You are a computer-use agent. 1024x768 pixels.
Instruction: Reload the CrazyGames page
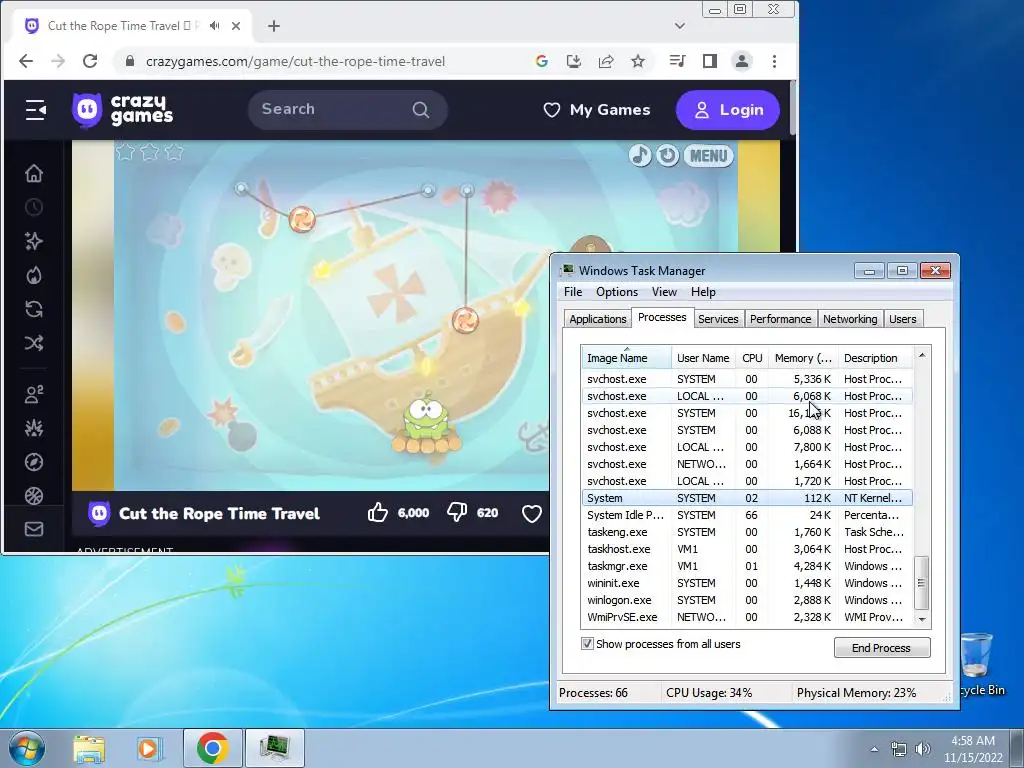click(x=90, y=61)
